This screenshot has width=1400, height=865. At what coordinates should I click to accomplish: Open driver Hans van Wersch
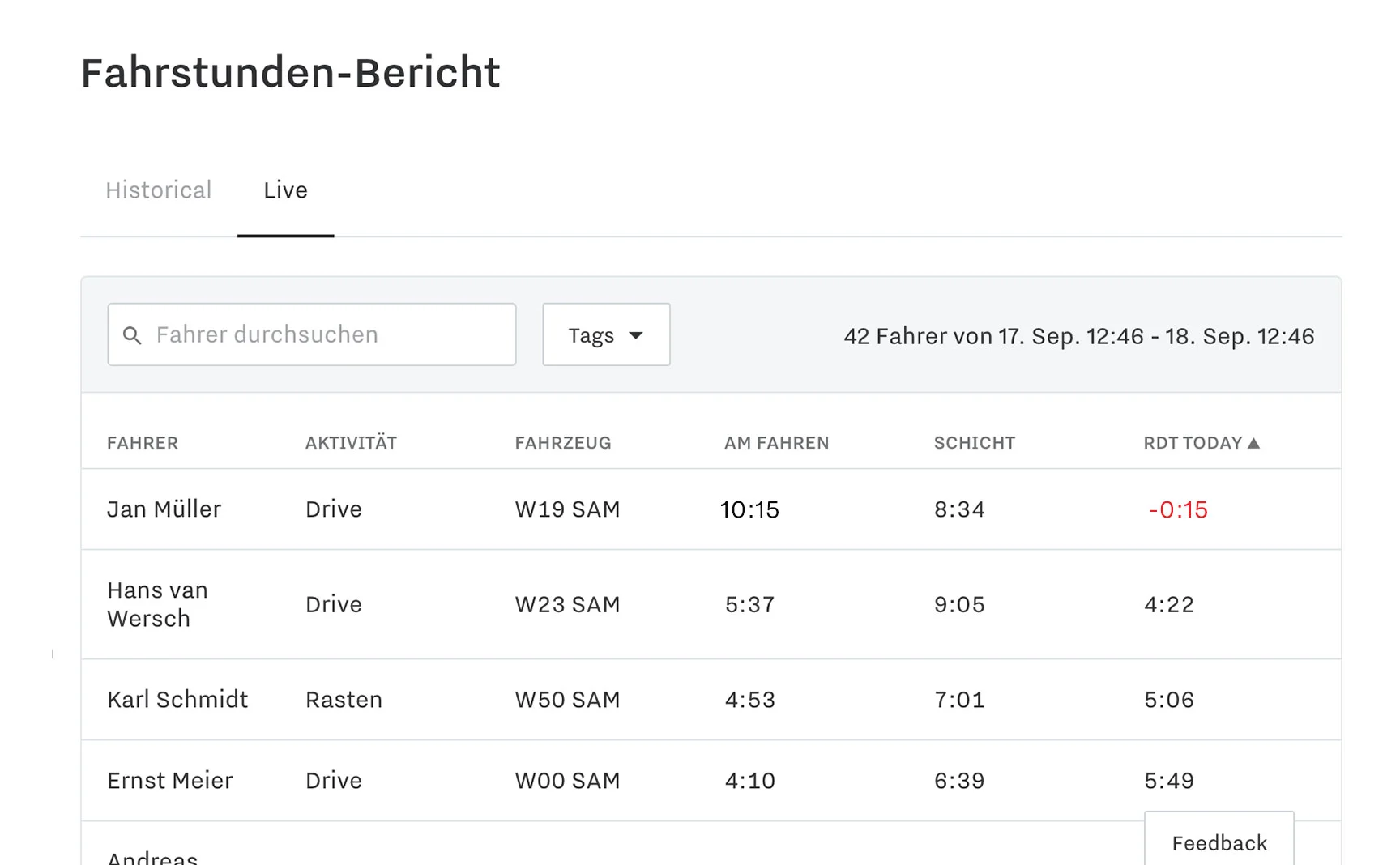point(157,604)
